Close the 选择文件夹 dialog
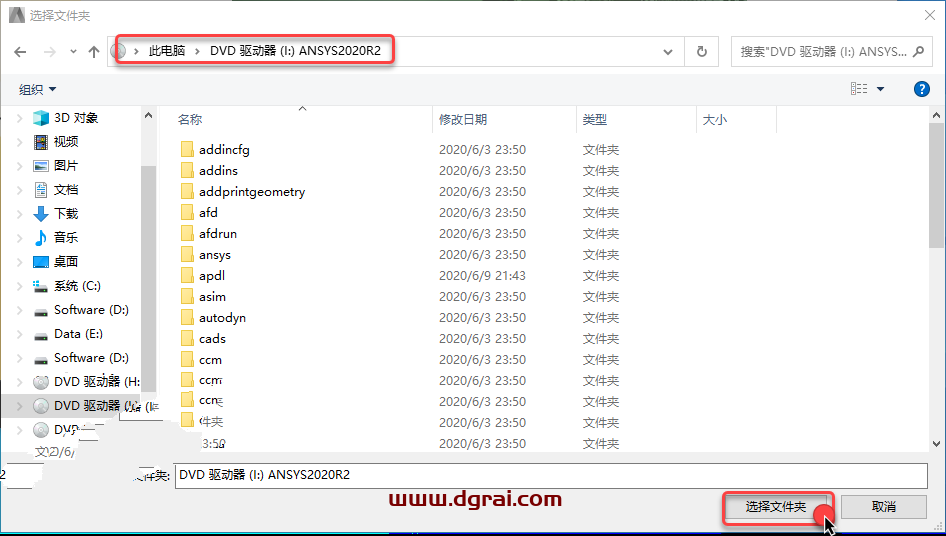Viewport: 946px width, 536px height. 930,15
